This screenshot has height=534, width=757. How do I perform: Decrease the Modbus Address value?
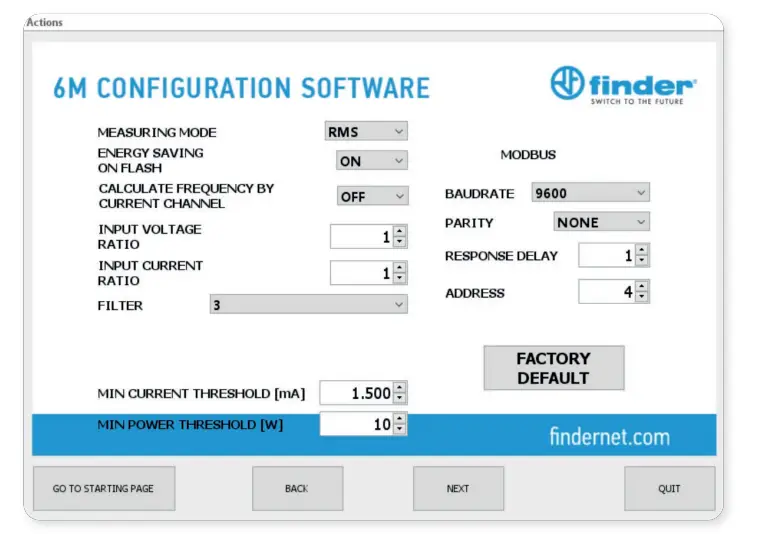point(642,297)
